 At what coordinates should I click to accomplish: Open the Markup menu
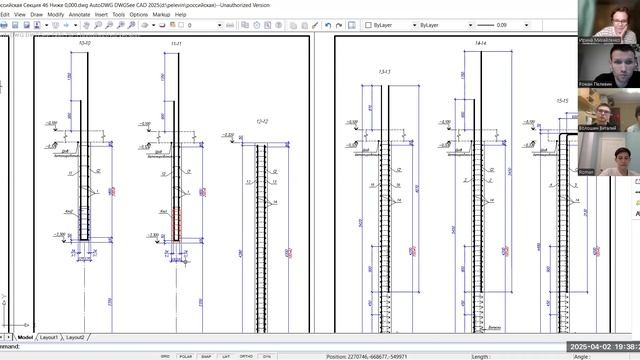(161, 14)
